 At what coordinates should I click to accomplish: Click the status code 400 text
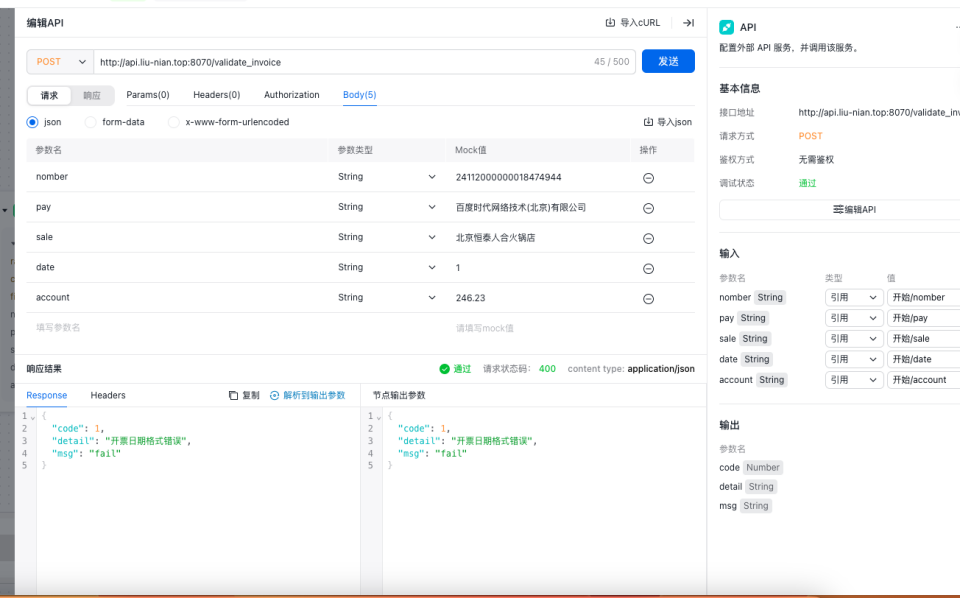[x=547, y=369]
